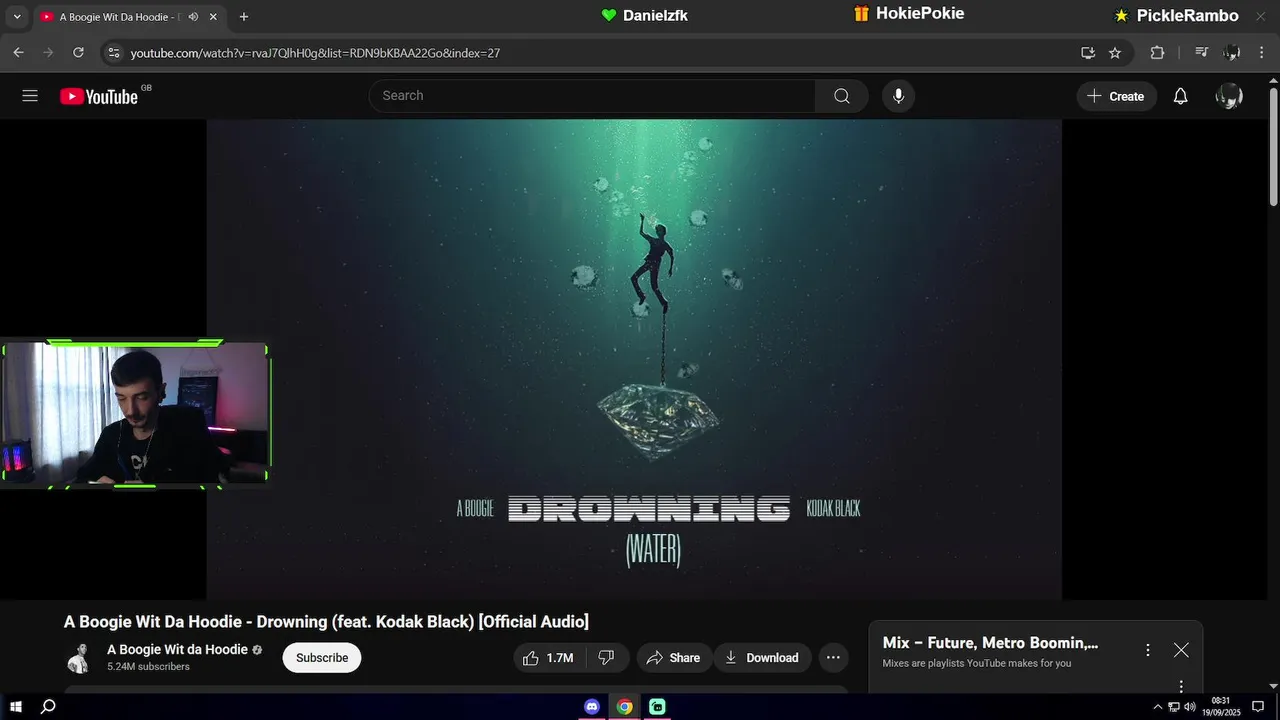Viewport: 1280px width, 720px height.
Task: Click the video title text
Action: pyautogui.click(x=326, y=622)
